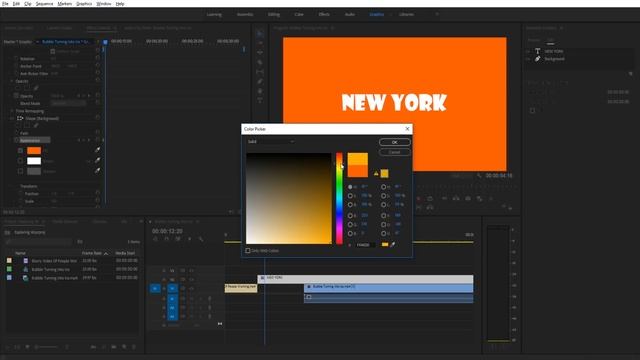Viewport: 640px width, 360px height.
Task: Click the new color preview swatch
Action: pos(358,159)
